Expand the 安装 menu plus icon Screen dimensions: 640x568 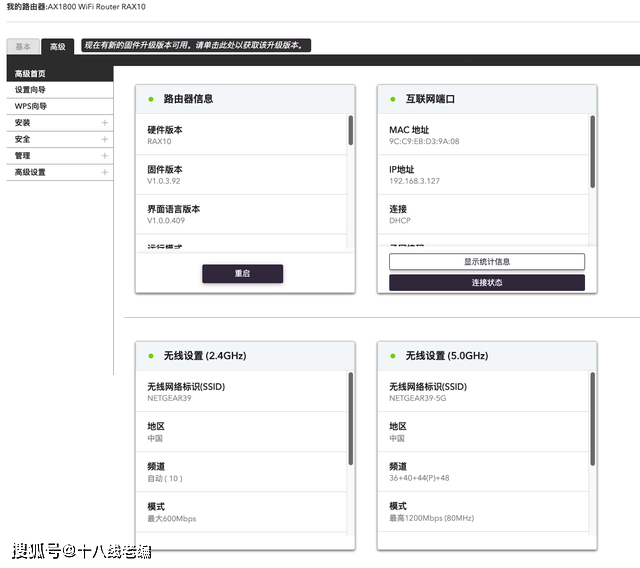[x=104, y=123]
